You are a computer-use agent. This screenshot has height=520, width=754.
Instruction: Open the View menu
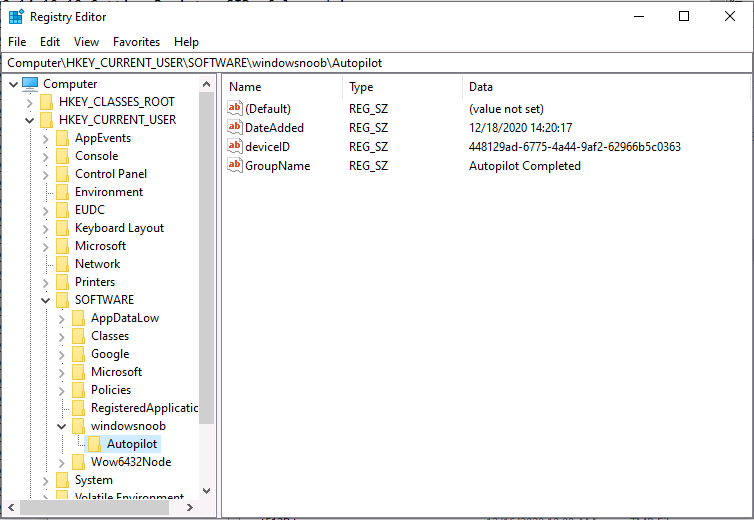pyautogui.click(x=86, y=42)
